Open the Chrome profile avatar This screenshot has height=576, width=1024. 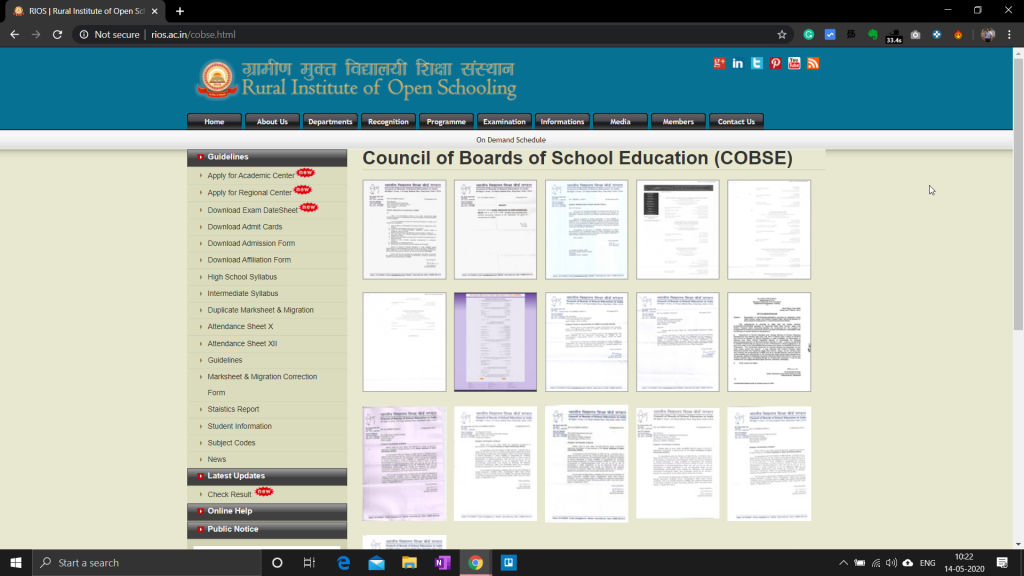click(x=987, y=35)
